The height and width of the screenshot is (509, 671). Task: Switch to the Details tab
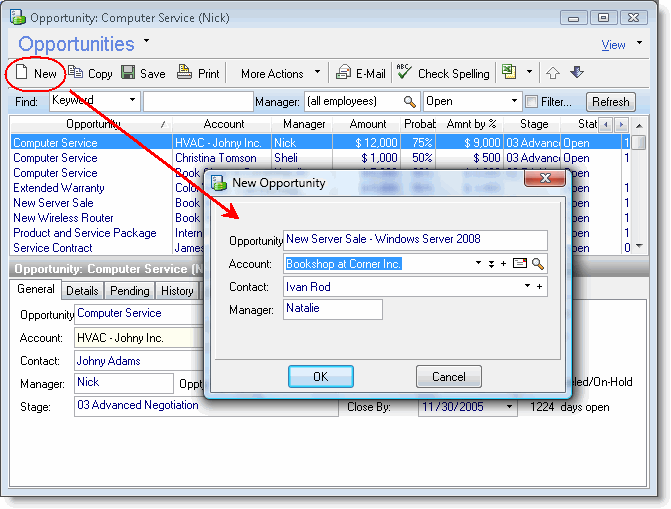(x=82, y=291)
